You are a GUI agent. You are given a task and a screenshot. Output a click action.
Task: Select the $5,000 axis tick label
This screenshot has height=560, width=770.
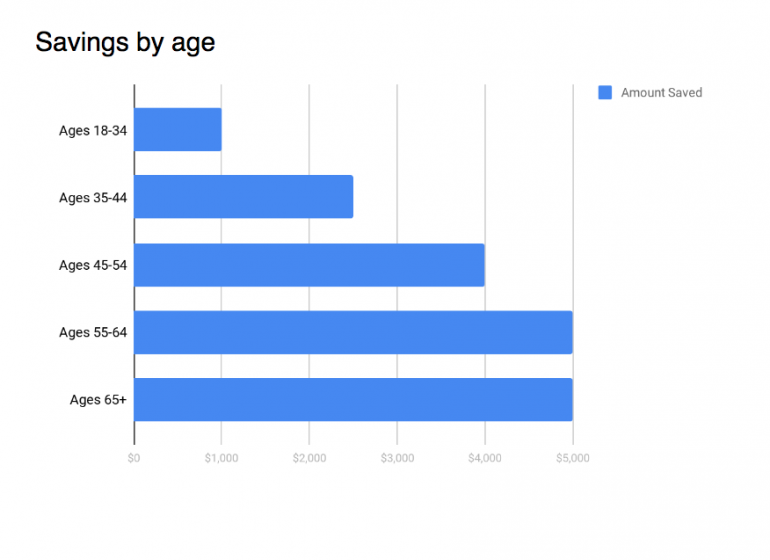click(573, 458)
